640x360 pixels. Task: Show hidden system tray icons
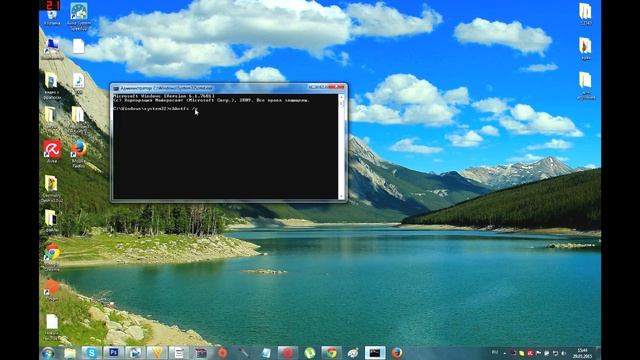[x=505, y=353]
